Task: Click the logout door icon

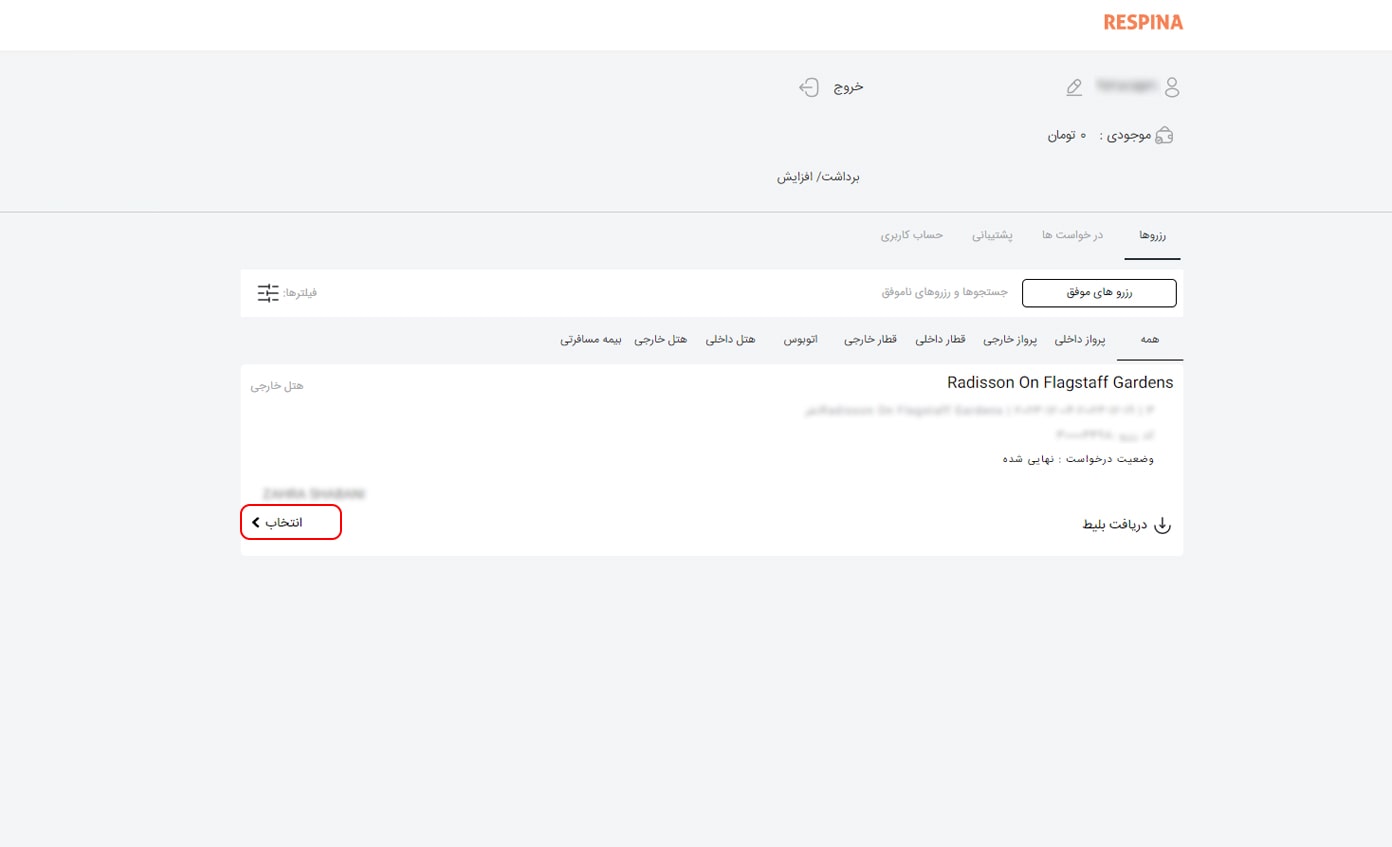Action: tap(809, 88)
